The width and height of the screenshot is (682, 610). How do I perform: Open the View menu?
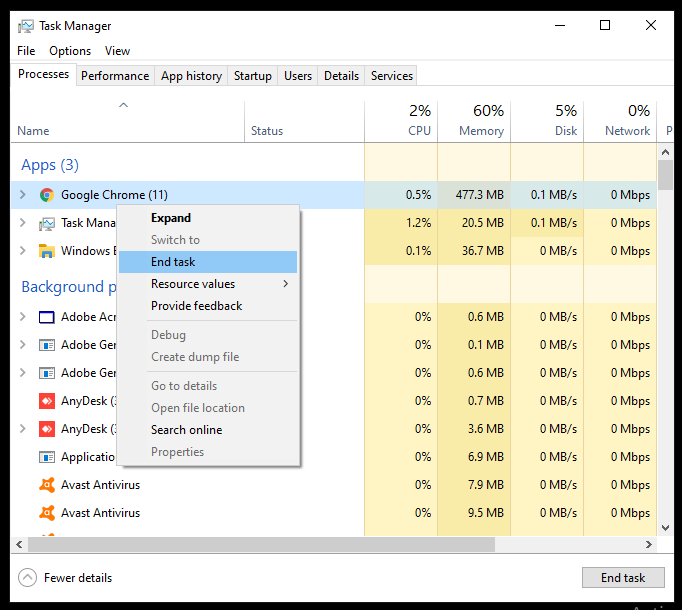click(x=117, y=51)
